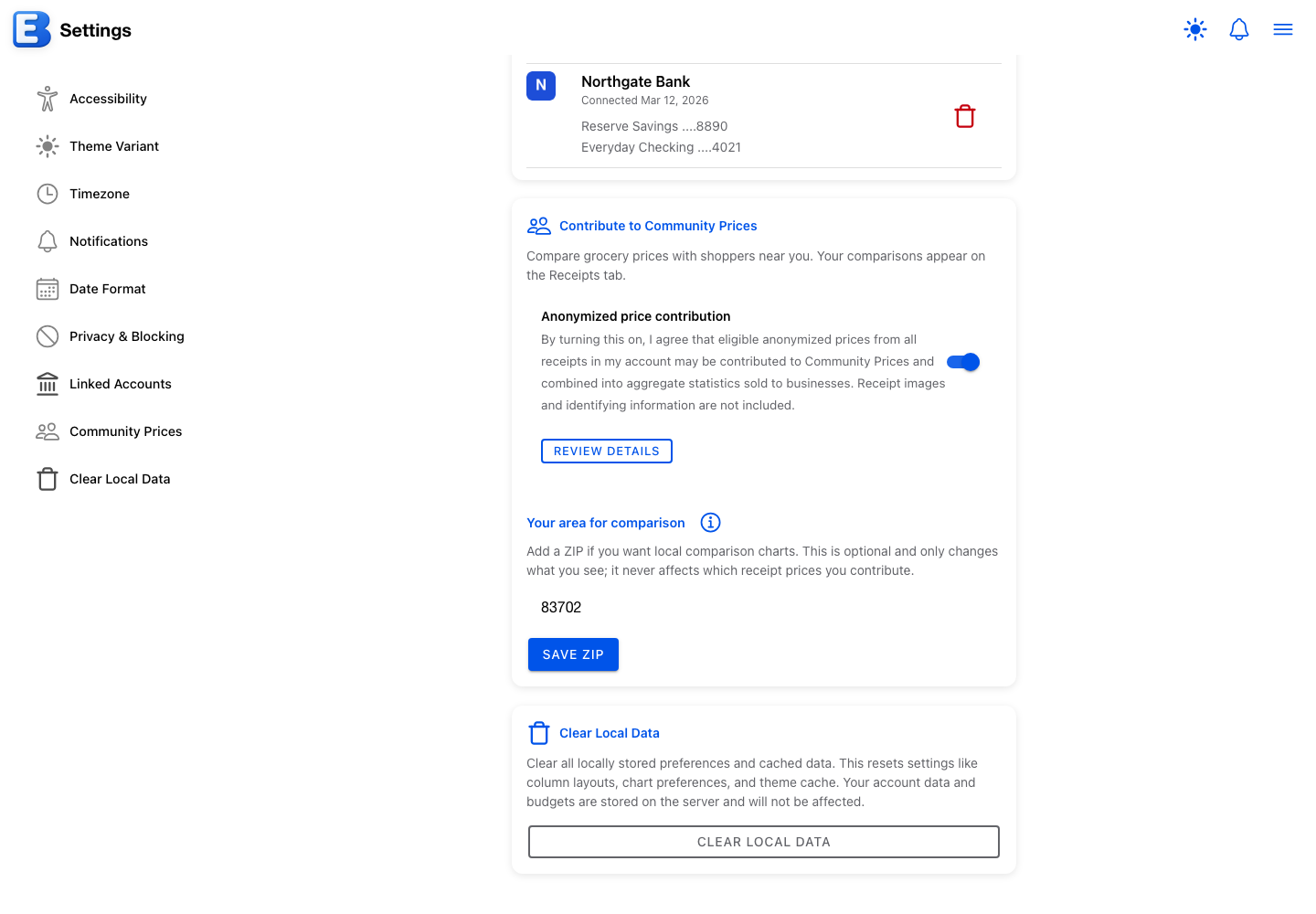
Task: Go to Theme Variant settings
Action: [x=114, y=146]
